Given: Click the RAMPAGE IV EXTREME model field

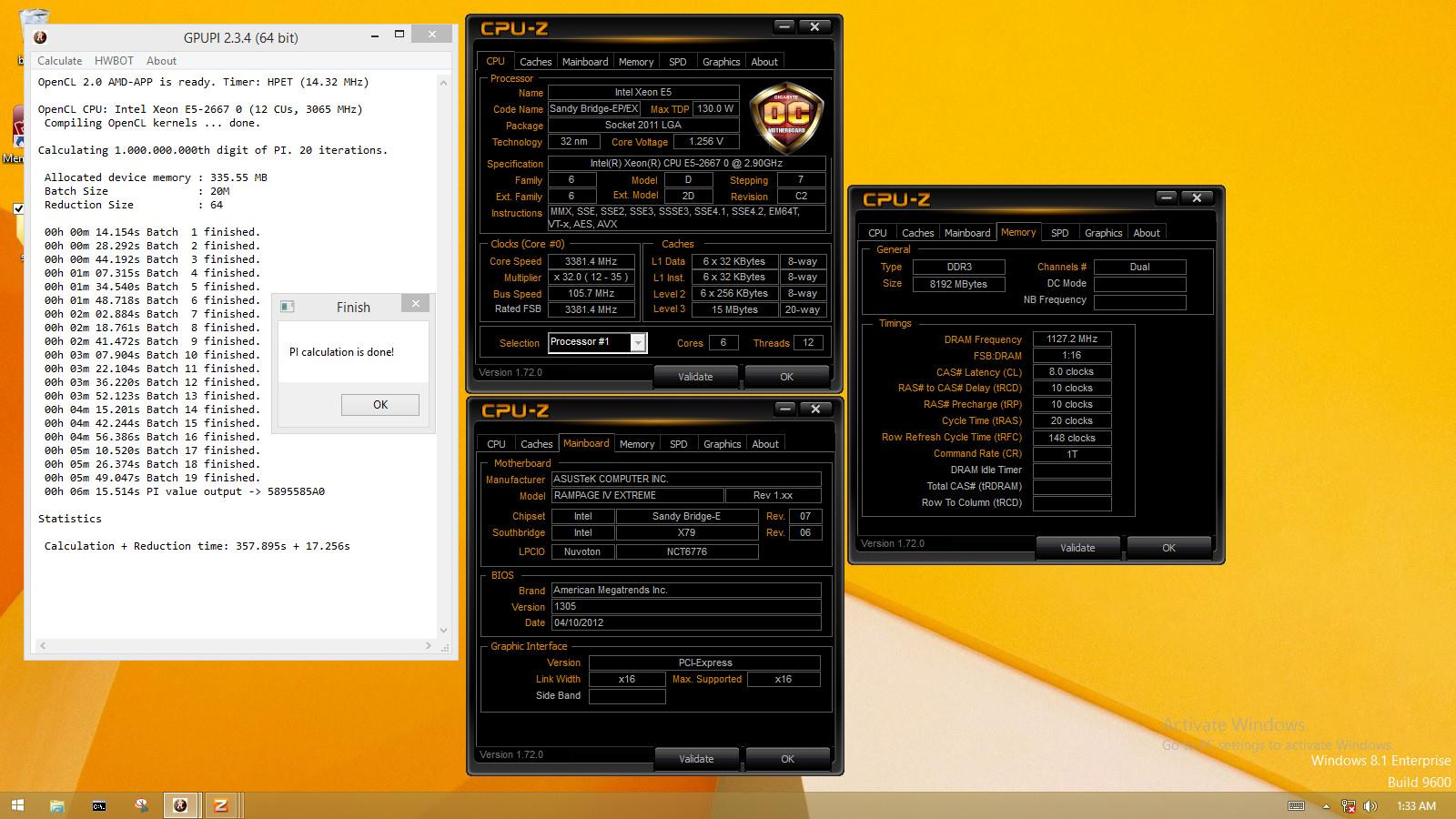Looking at the screenshot, I should pos(636,496).
